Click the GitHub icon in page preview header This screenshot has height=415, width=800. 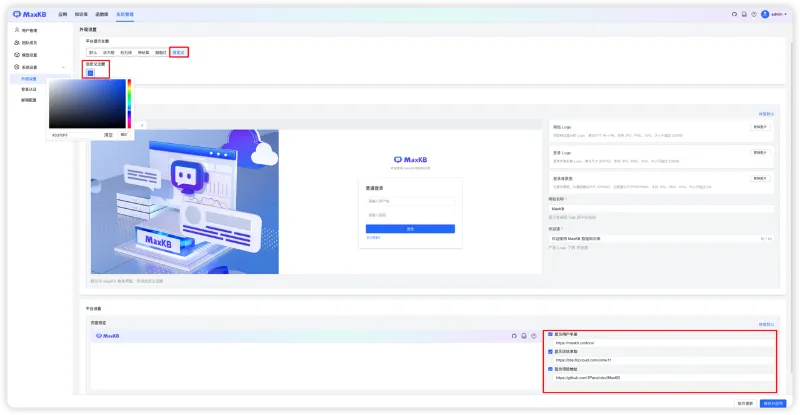click(x=514, y=336)
